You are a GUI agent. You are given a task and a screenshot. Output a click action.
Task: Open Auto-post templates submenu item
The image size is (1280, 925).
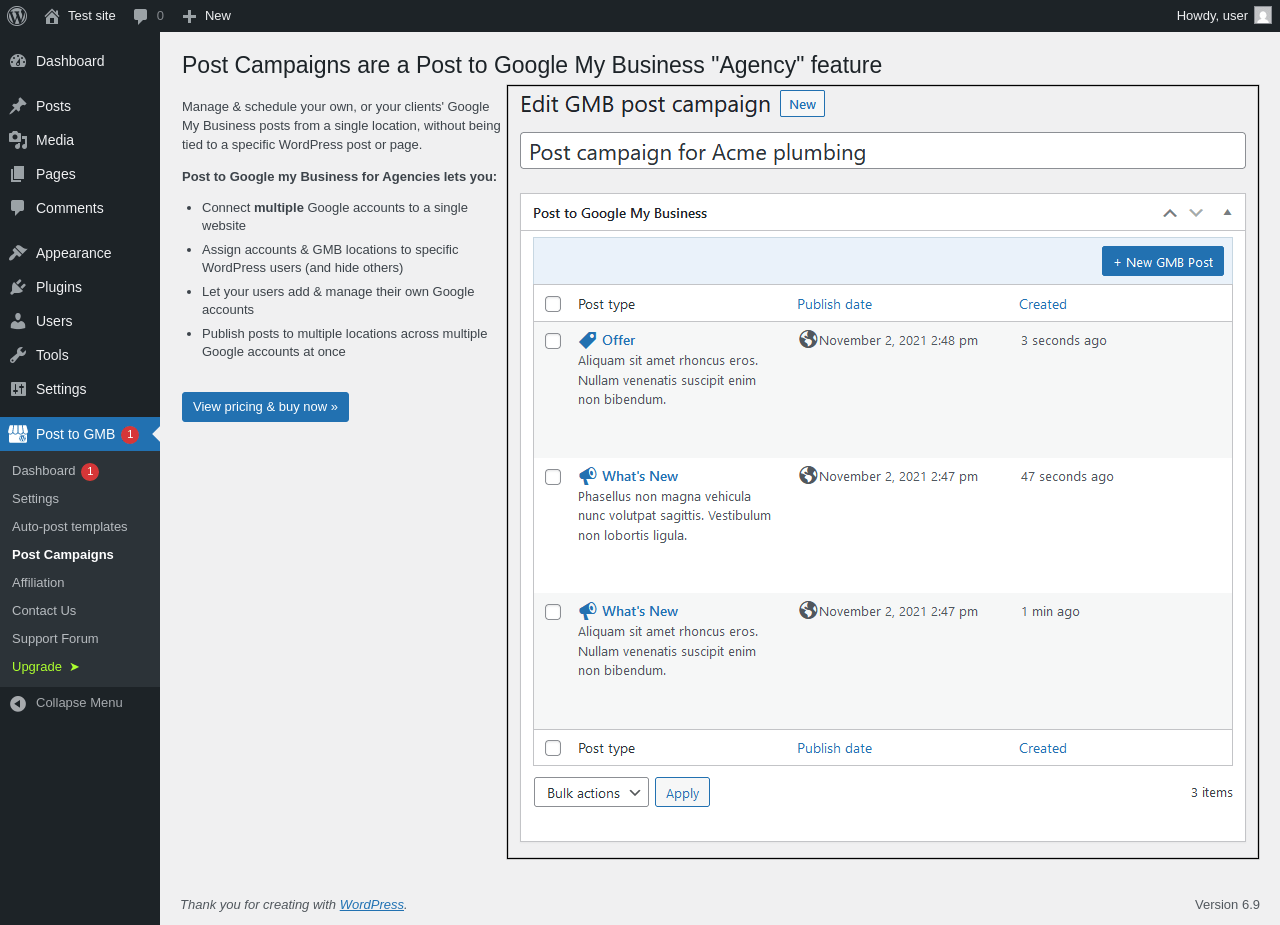pyautogui.click(x=70, y=527)
